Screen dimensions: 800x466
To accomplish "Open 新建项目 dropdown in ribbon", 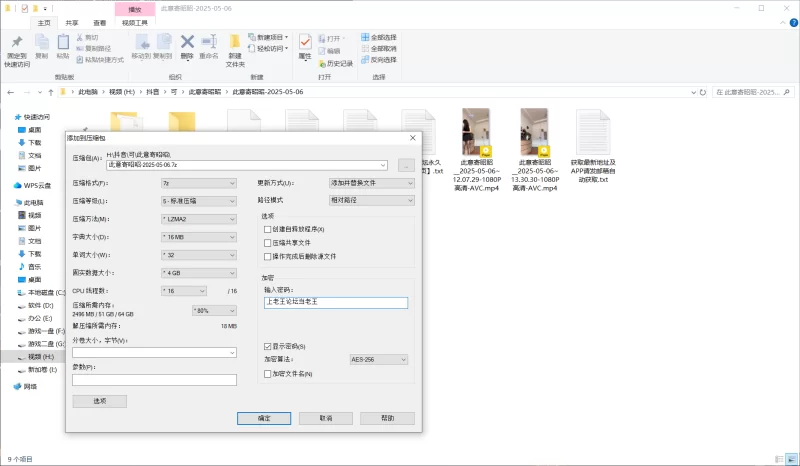I will (x=268, y=37).
